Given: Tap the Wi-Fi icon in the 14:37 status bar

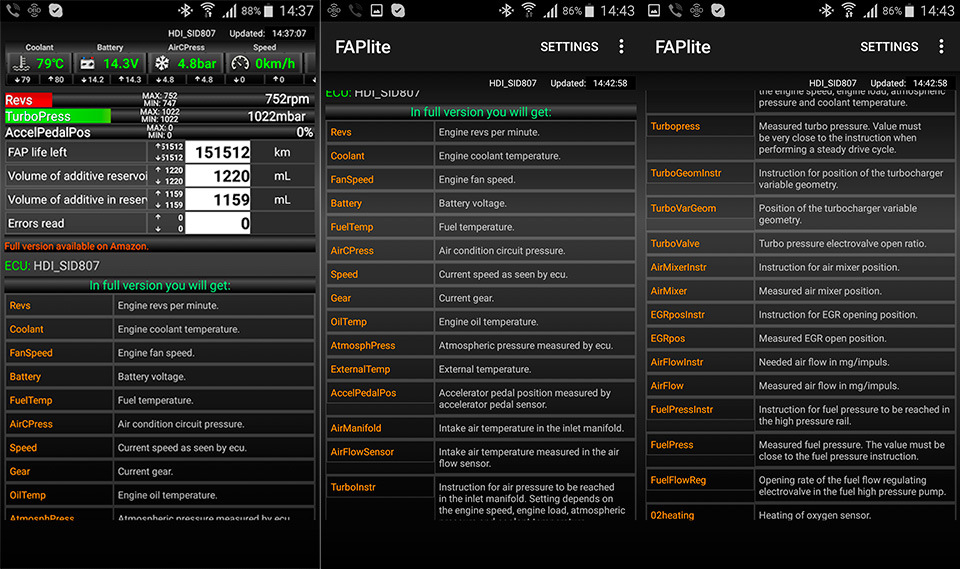Looking at the screenshot, I should 208,10.
